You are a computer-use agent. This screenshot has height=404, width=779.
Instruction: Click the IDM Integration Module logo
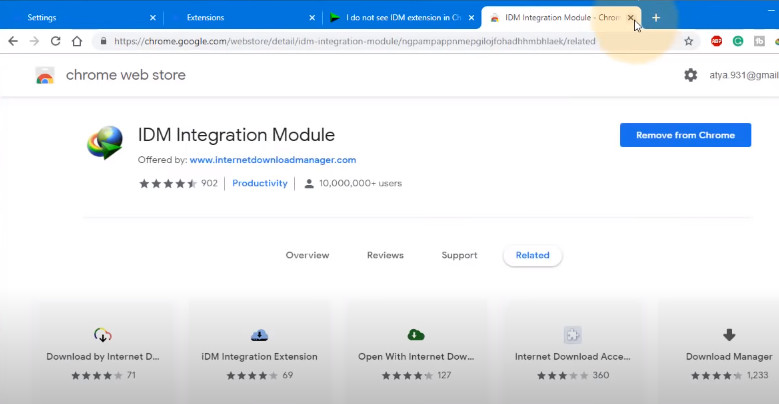tap(105, 143)
